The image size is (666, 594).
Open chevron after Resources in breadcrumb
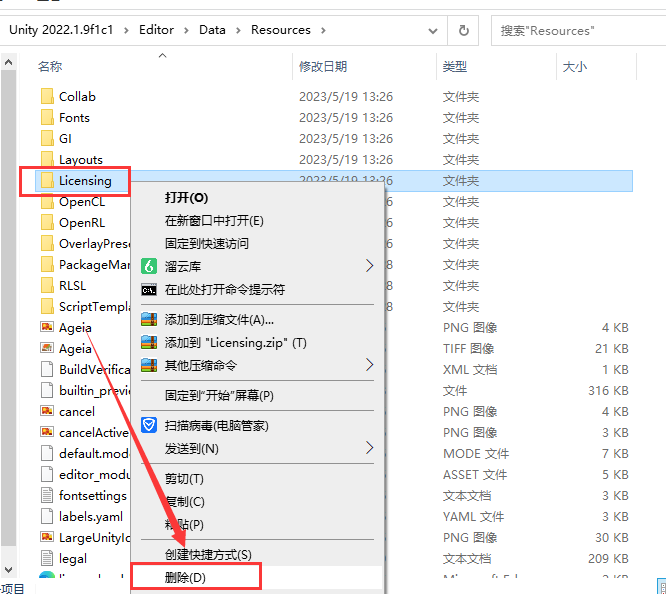click(x=323, y=31)
